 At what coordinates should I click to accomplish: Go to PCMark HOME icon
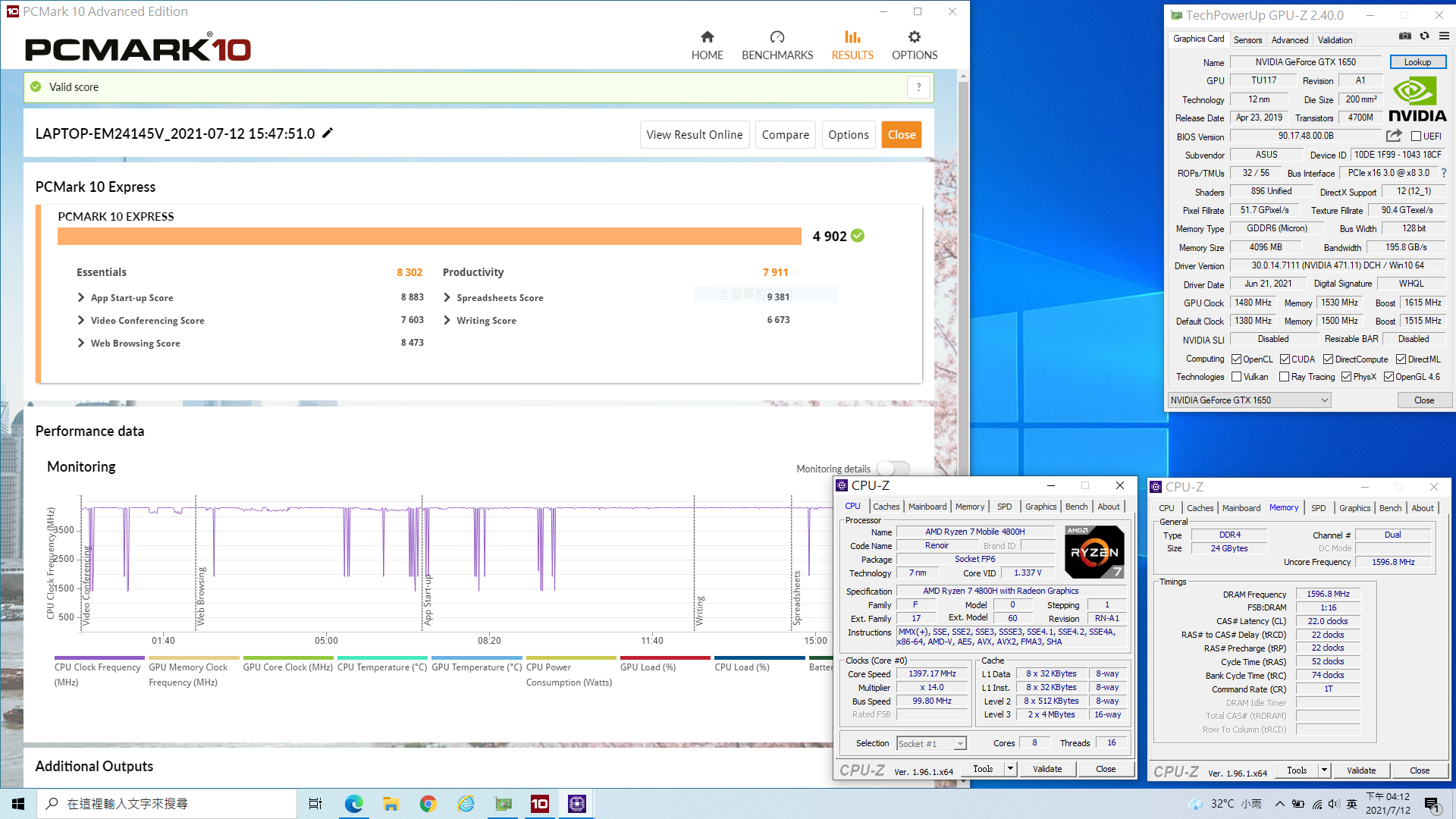tap(707, 37)
